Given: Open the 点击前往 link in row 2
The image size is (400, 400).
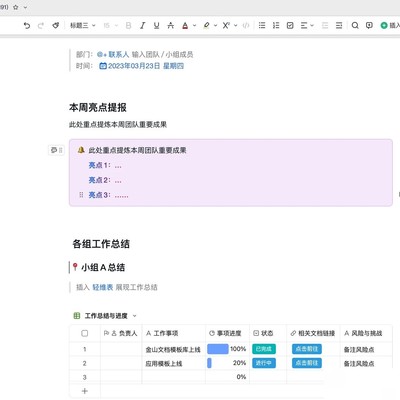Looking at the screenshot, I should tap(307, 363).
